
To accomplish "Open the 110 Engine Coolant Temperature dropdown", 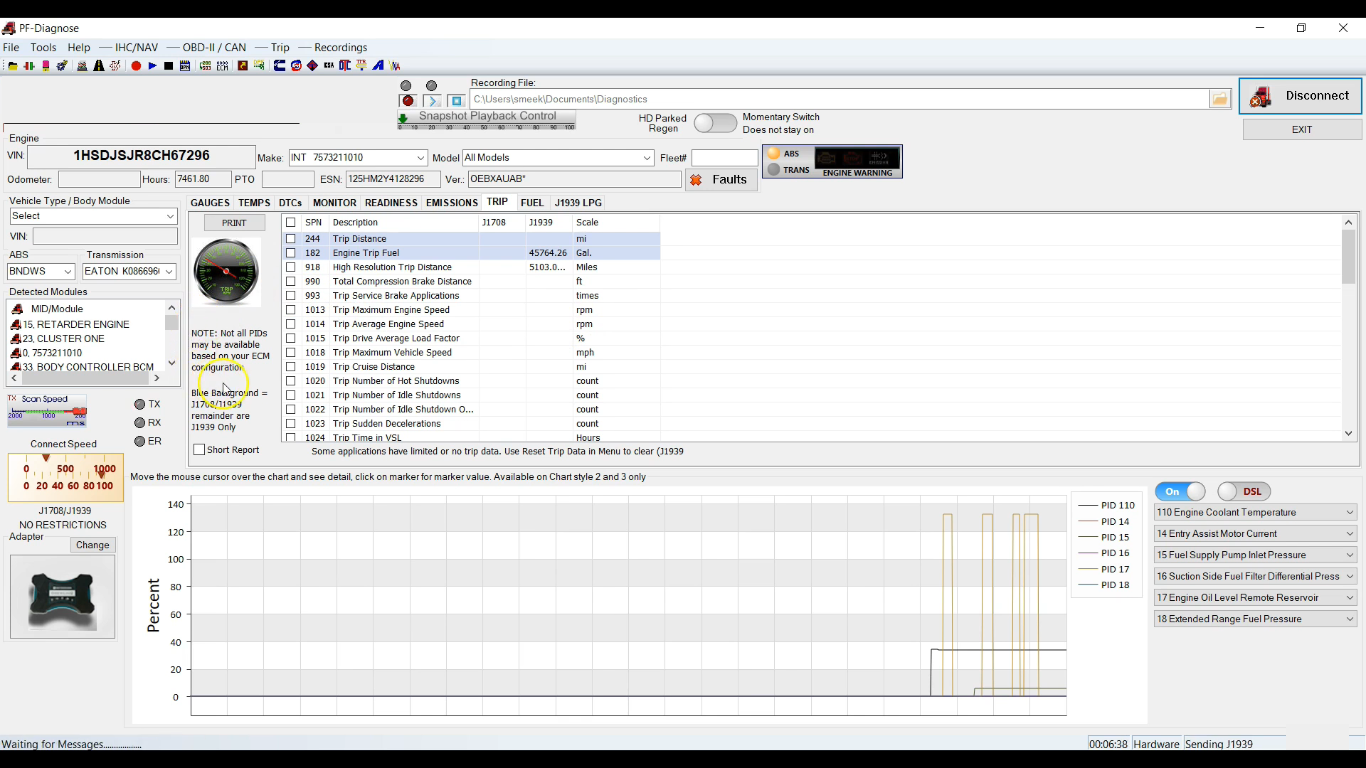I will pos(1349,512).
